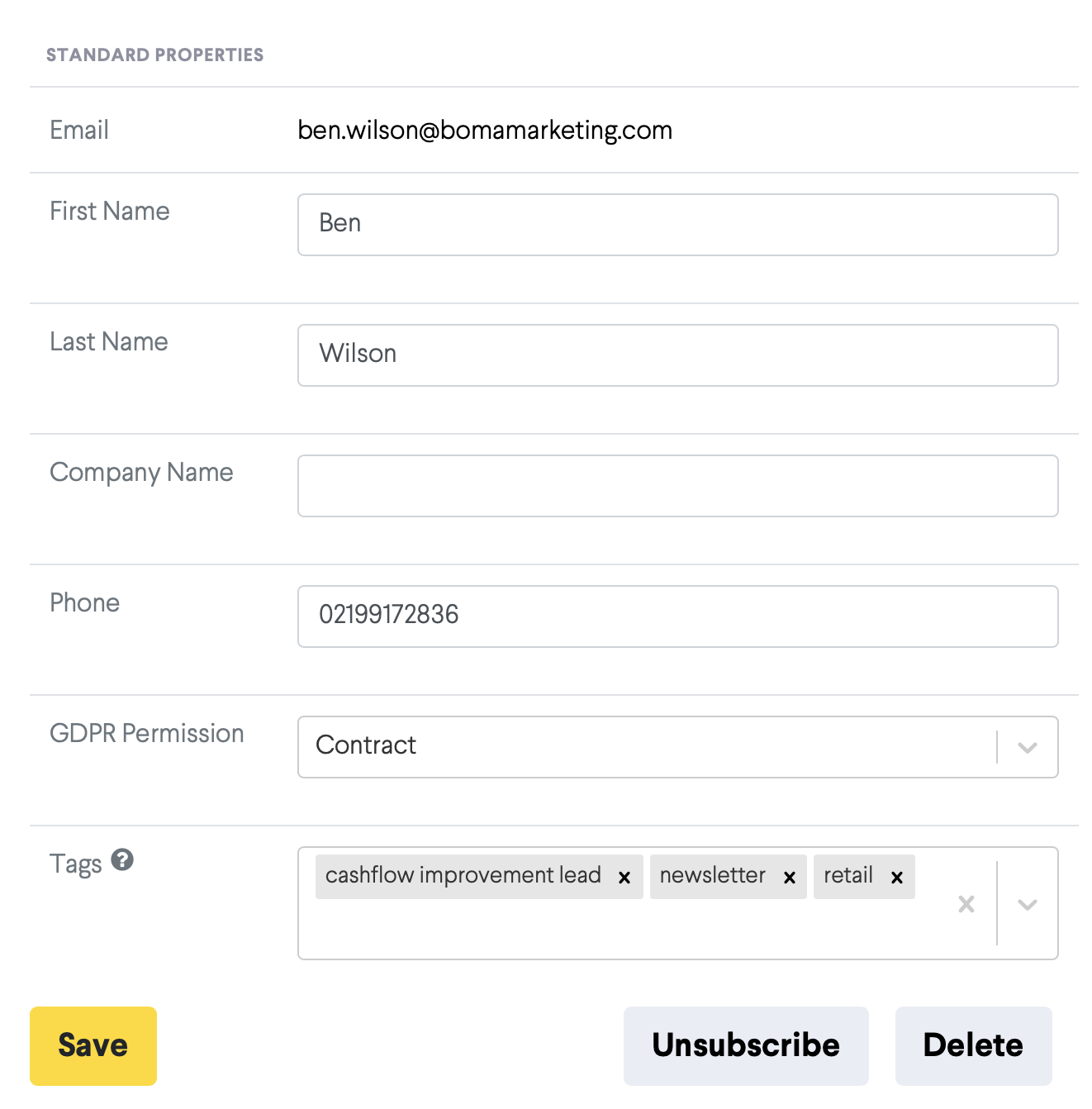Click the newsletter tag label
The image size is (1092, 1109).
pos(713,876)
